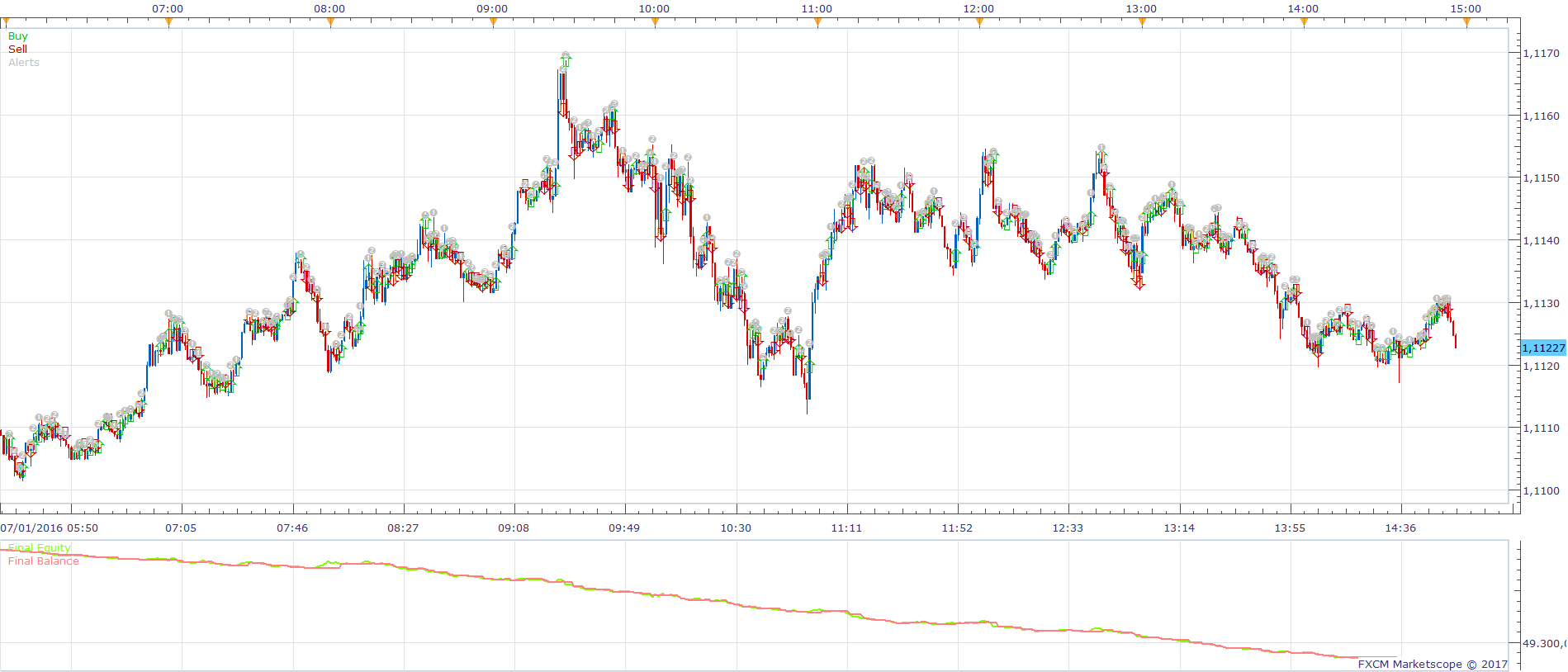Screen dimensions: 1568x672
Task: Click the red Sell legend label
Action: pyautogui.click(x=17, y=50)
